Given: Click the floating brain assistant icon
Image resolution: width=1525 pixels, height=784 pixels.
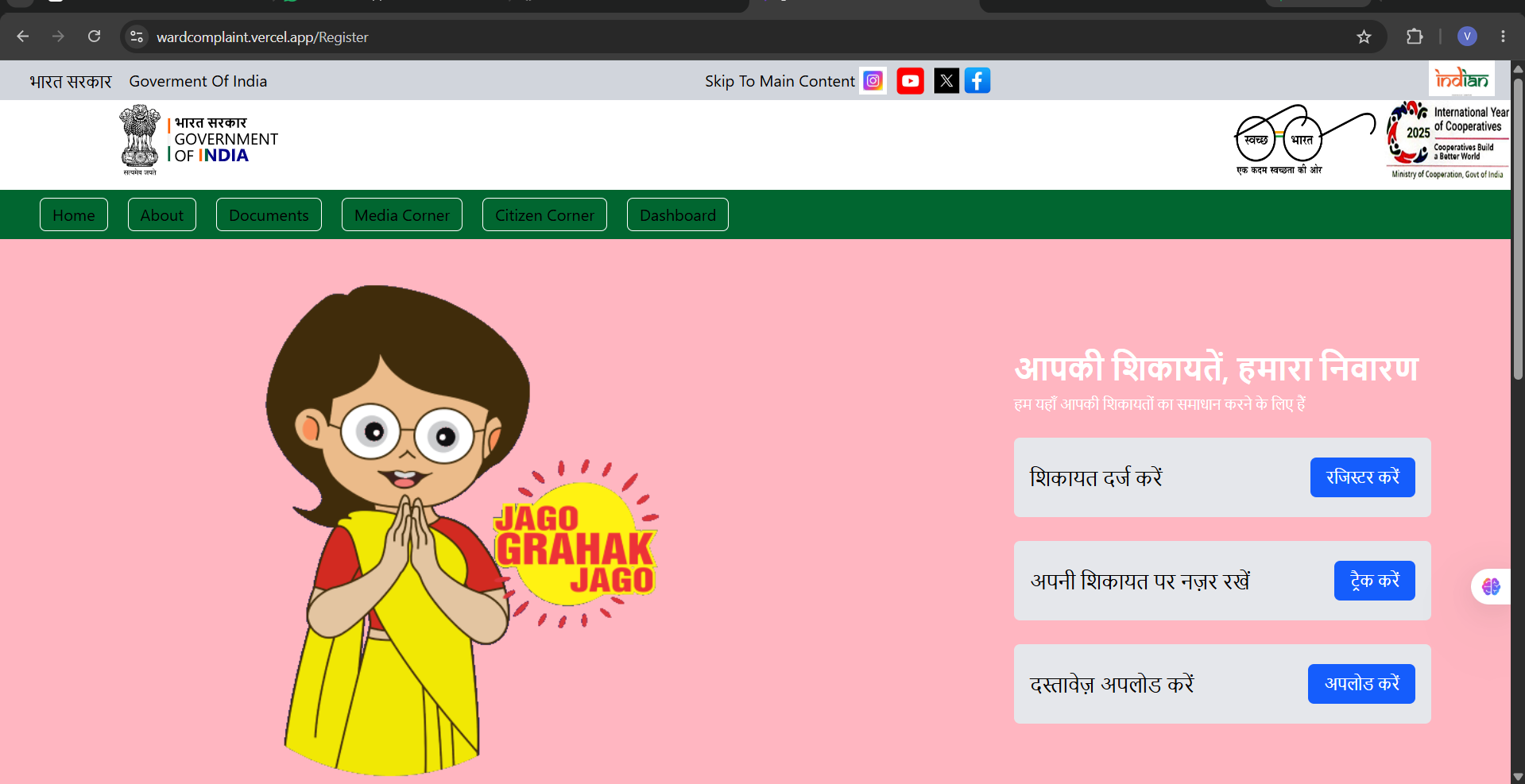Looking at the screenshot, I should 1491,587.
